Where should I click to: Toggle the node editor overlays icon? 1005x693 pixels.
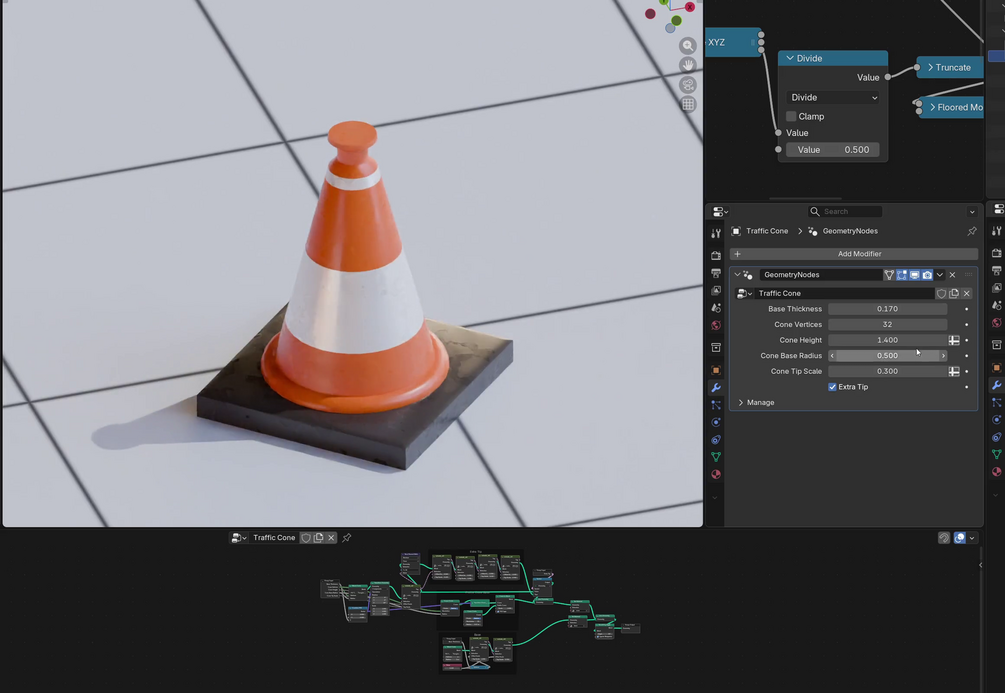click(959, 538)
